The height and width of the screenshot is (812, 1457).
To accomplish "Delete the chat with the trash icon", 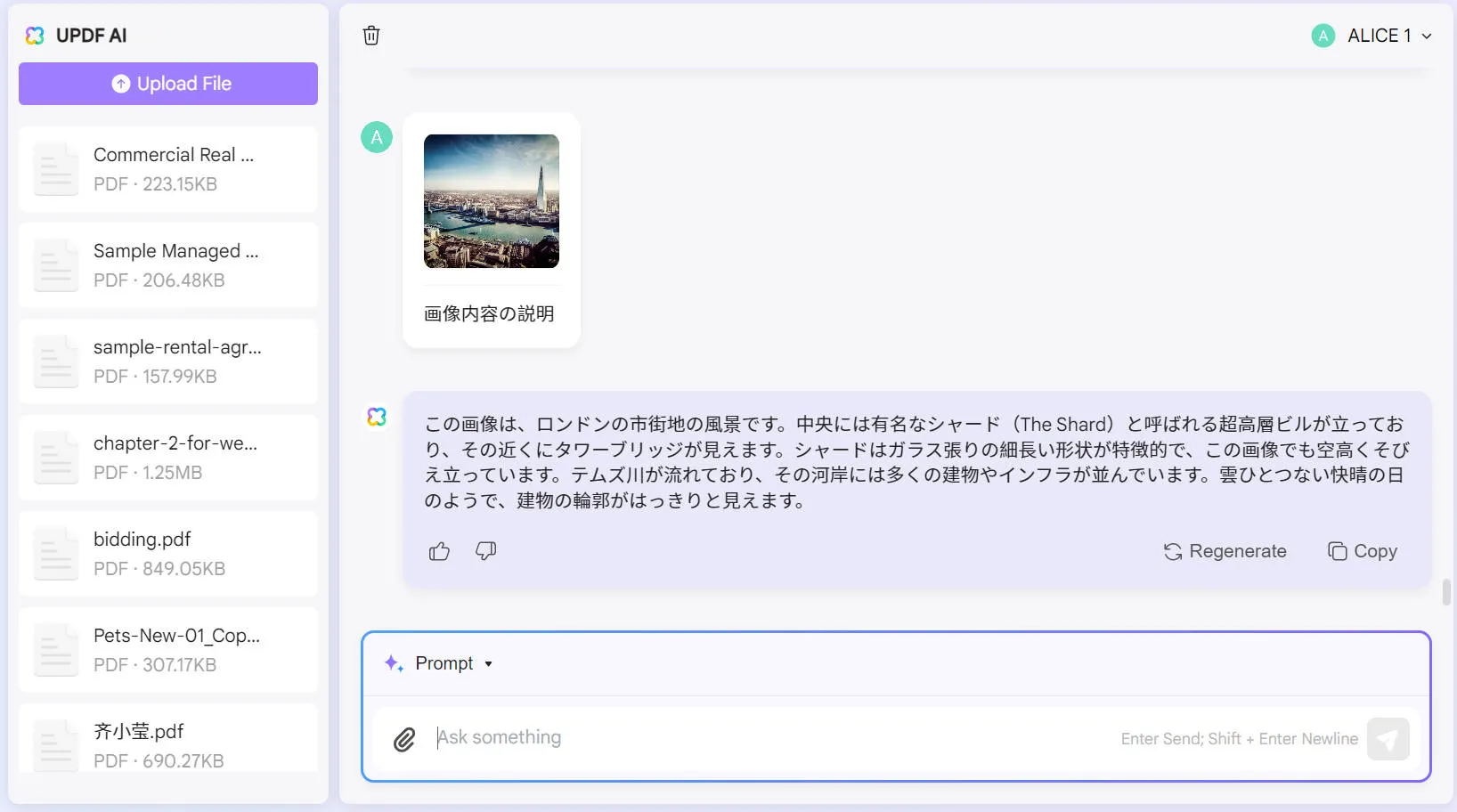I will point(371,36).
